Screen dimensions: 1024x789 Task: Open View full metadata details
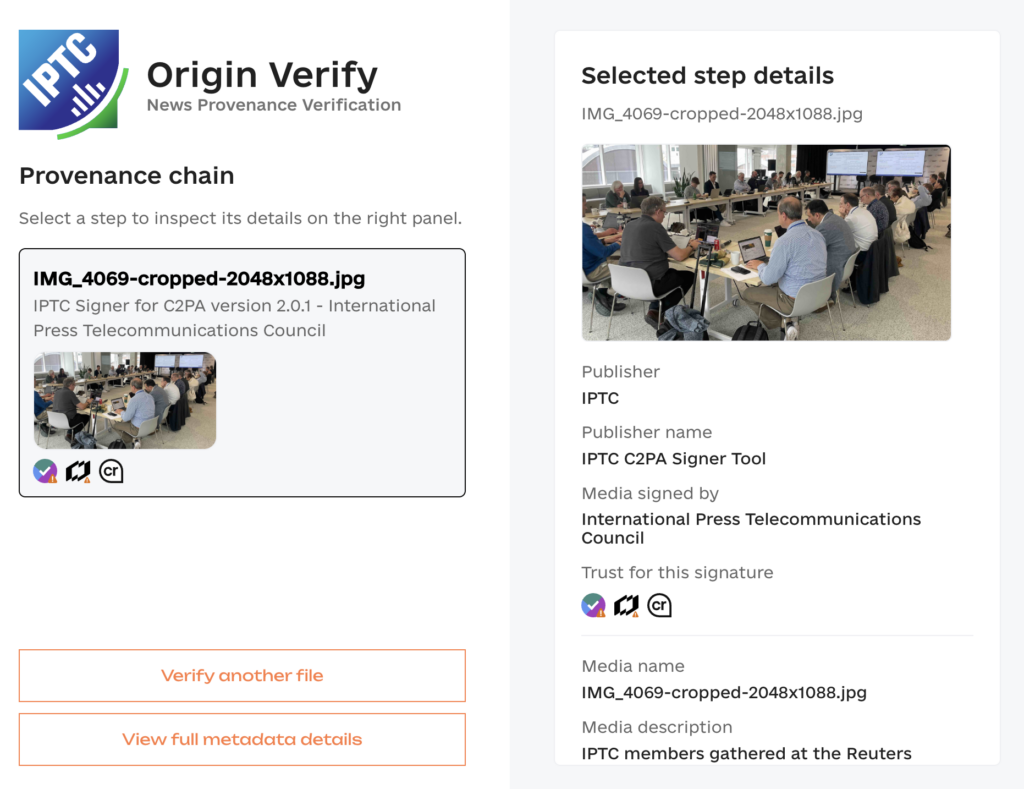point(241,739)
